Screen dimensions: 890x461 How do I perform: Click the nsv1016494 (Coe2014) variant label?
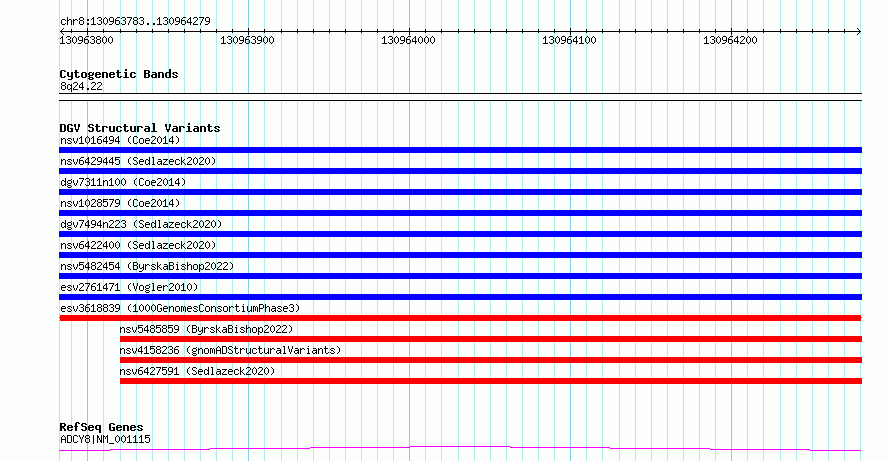point(120,140)
